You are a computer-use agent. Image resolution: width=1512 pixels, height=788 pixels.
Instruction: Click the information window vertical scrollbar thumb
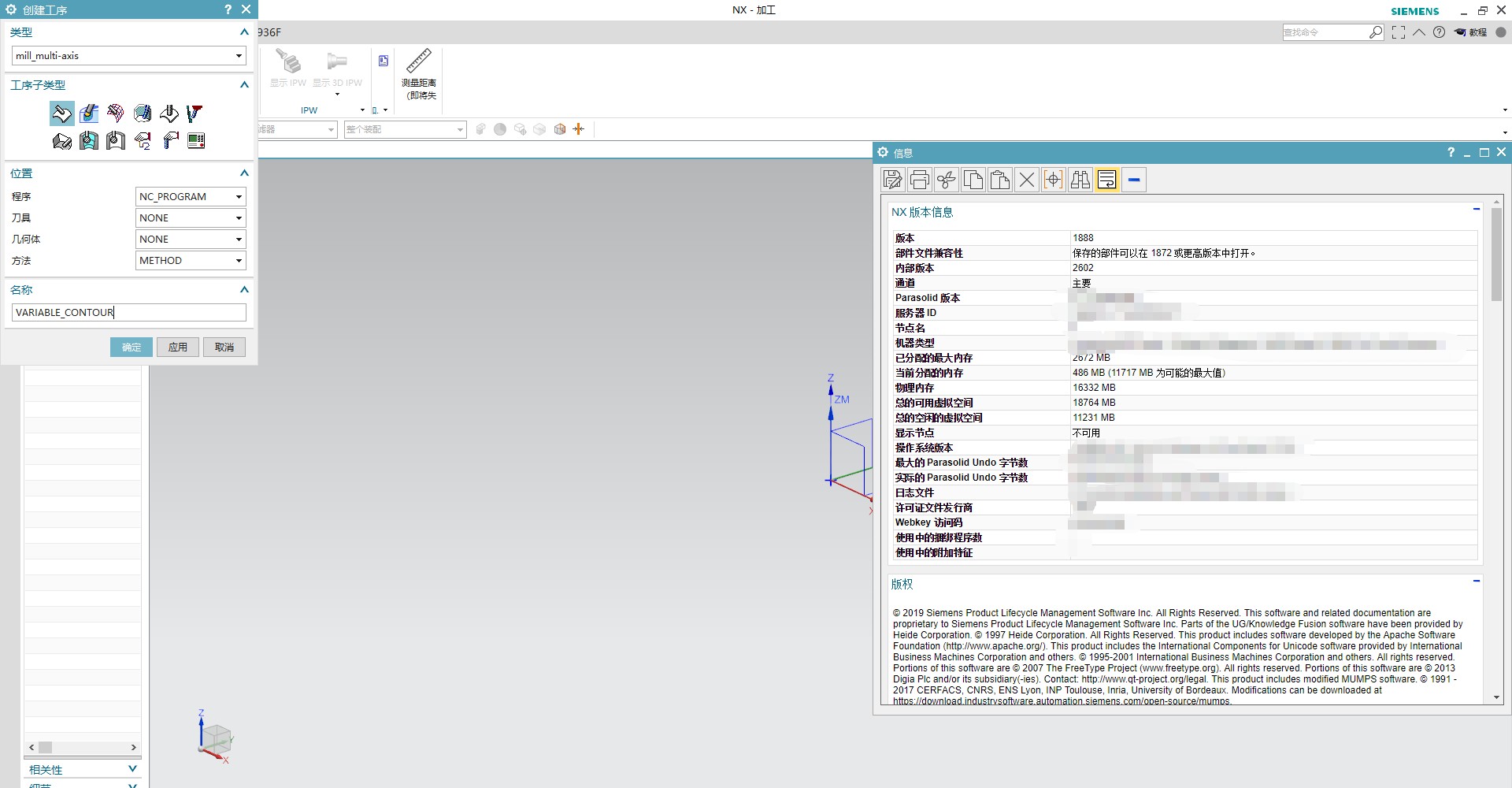(x=1496, y=254)
